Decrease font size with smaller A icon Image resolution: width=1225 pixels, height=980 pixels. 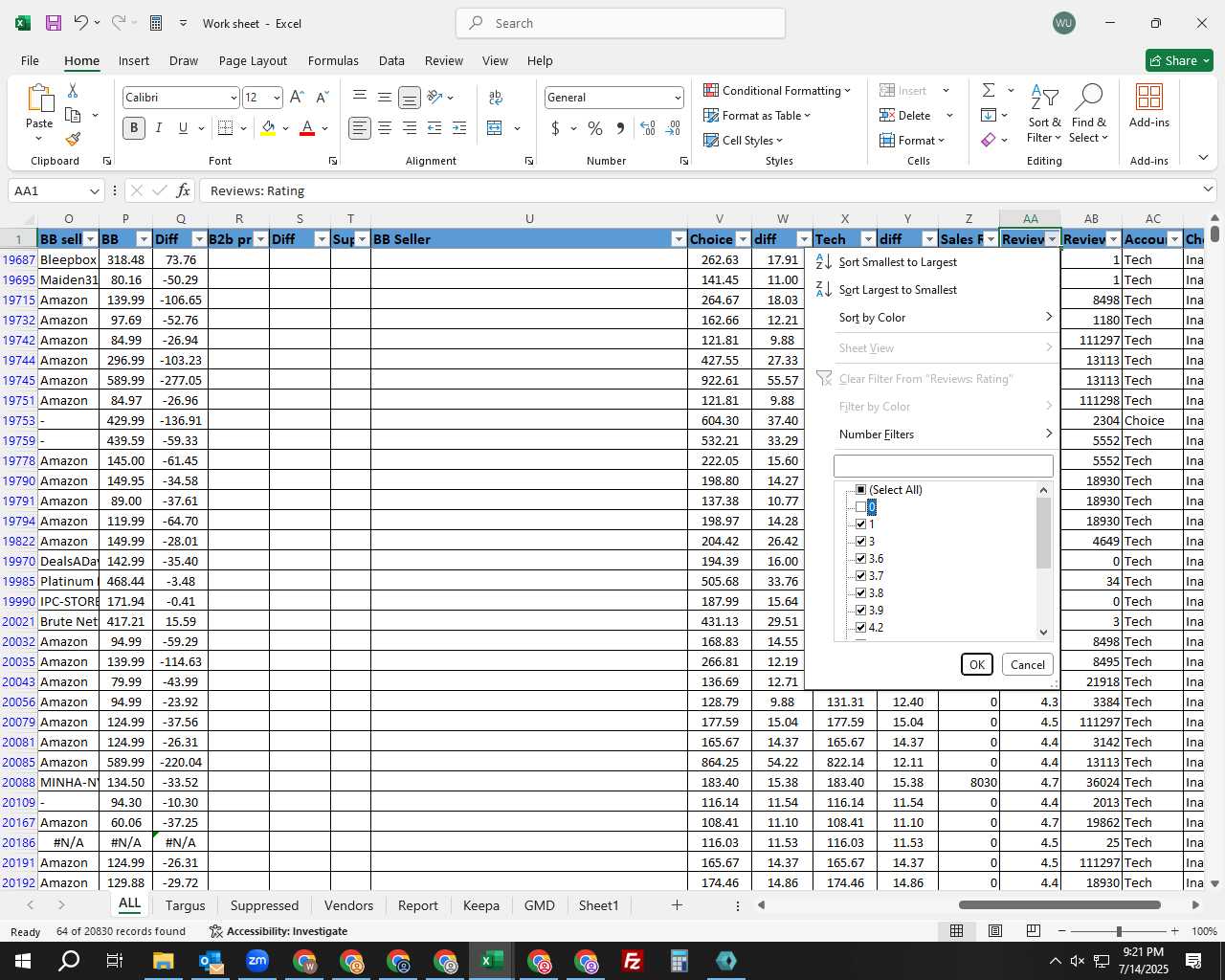(x=322, y=97)
